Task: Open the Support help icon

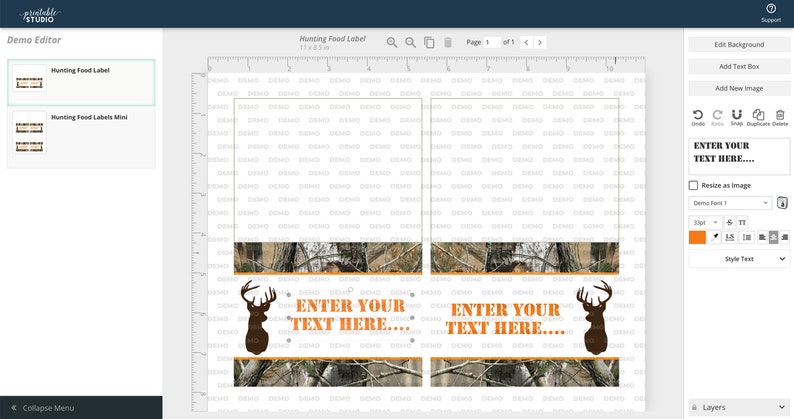Action: (771, 13)
